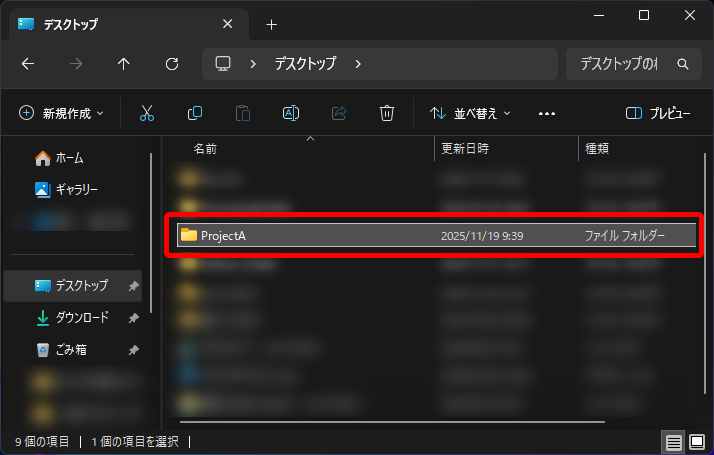Click the Copy icon in toolbar
714x455 pixels.
click(195, 113)
